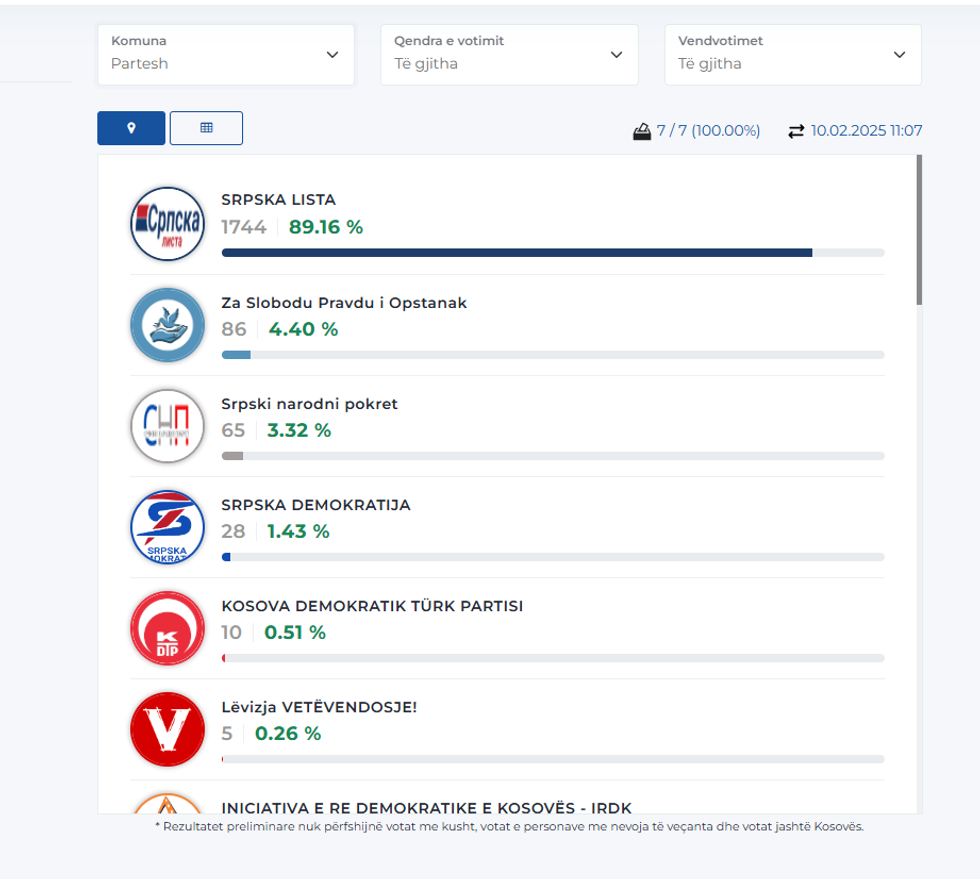The width and height of the screenshot is (980, 879).
Task: Open the Vendvotimet dropdown
Action: pos(792,54)
